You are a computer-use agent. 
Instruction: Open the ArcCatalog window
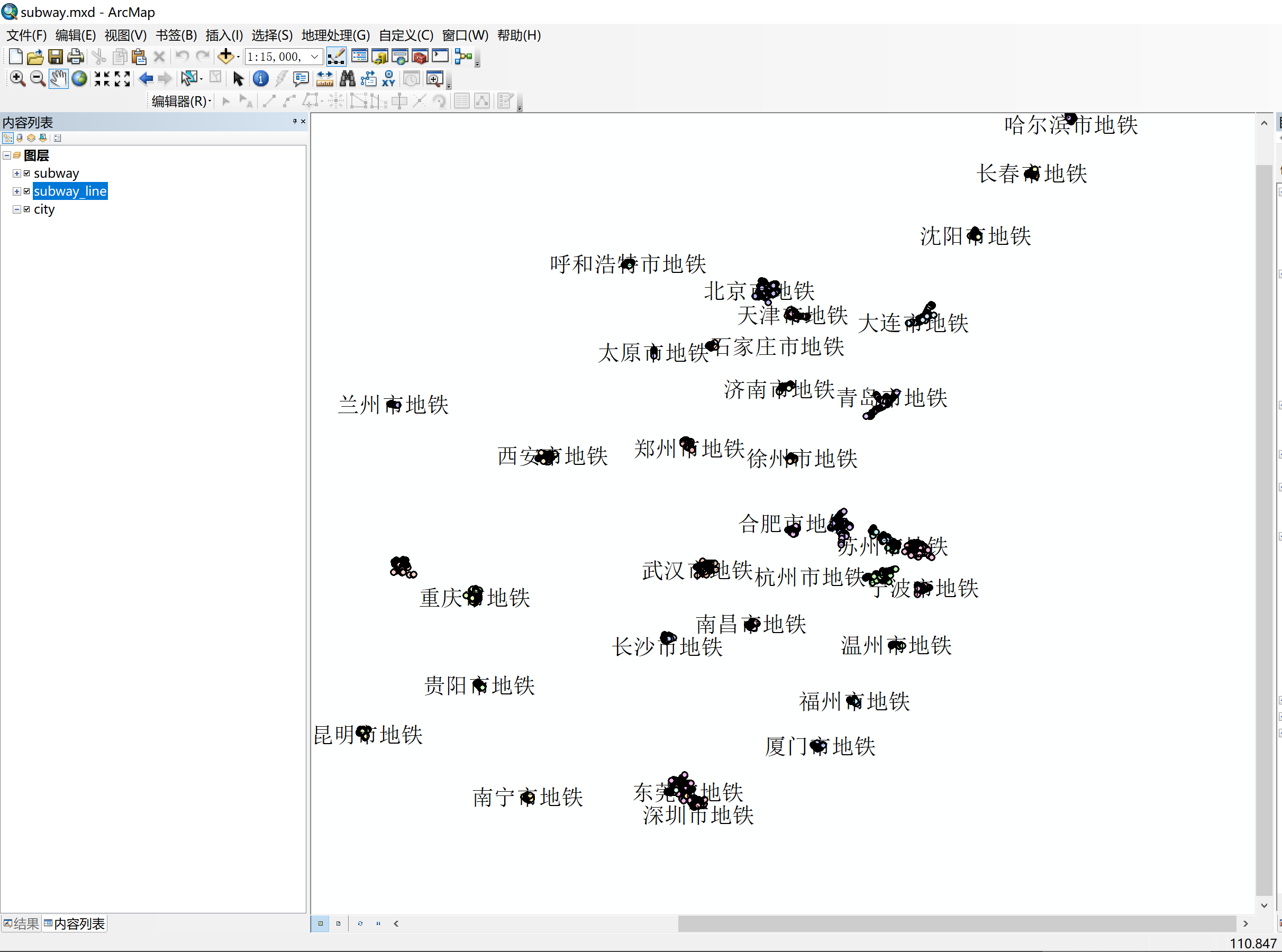click(379, 56)
